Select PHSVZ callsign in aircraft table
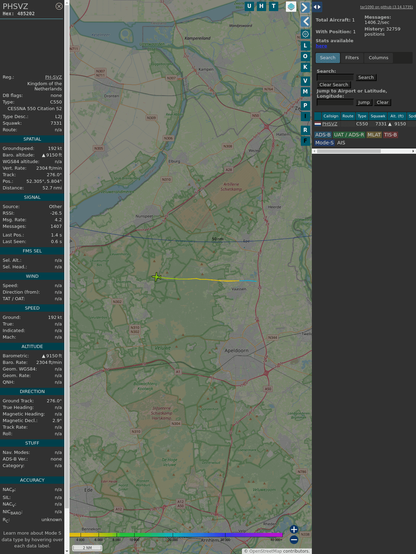 coord(329,124)
